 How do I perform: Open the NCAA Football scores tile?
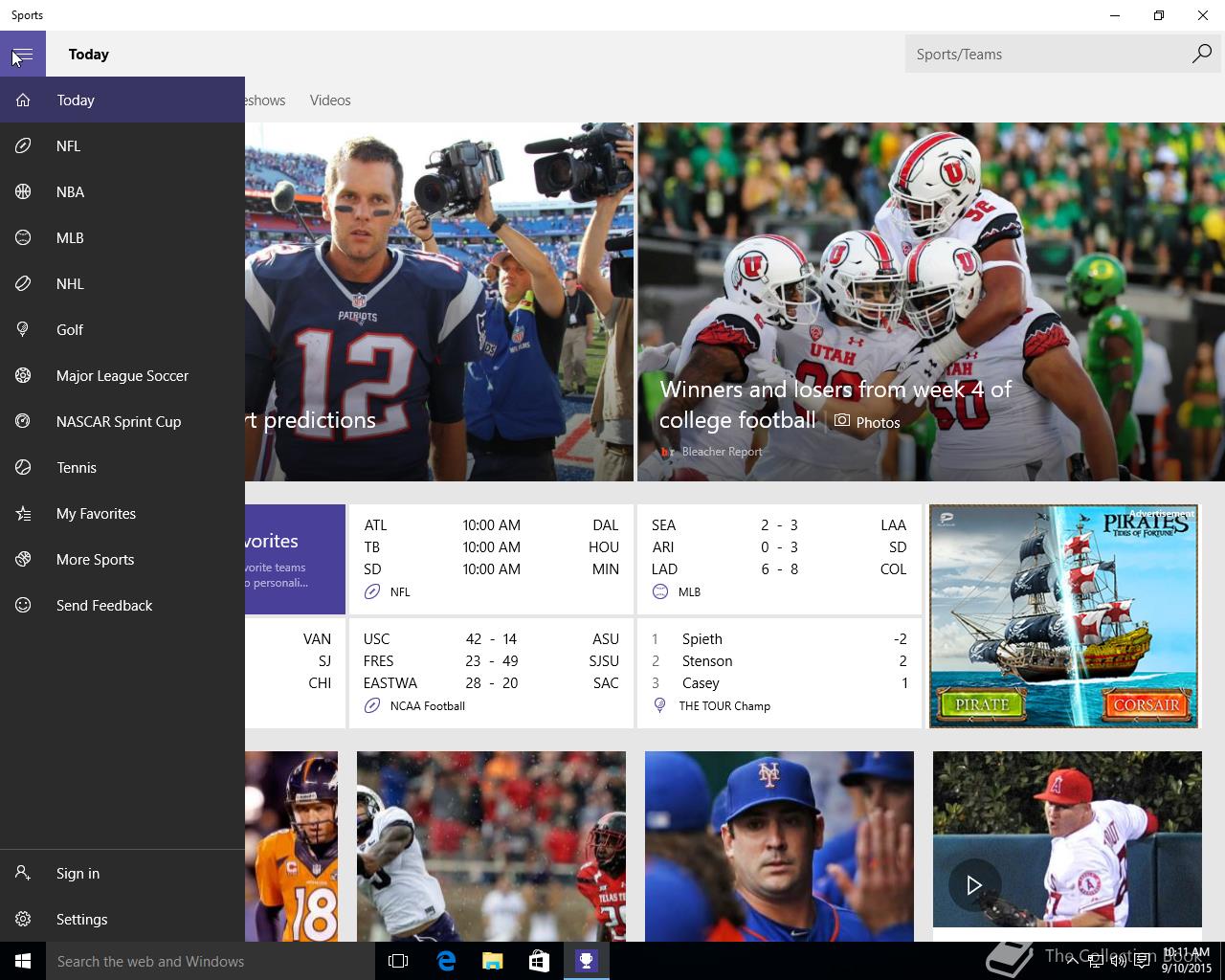click(x=491, y=673)
